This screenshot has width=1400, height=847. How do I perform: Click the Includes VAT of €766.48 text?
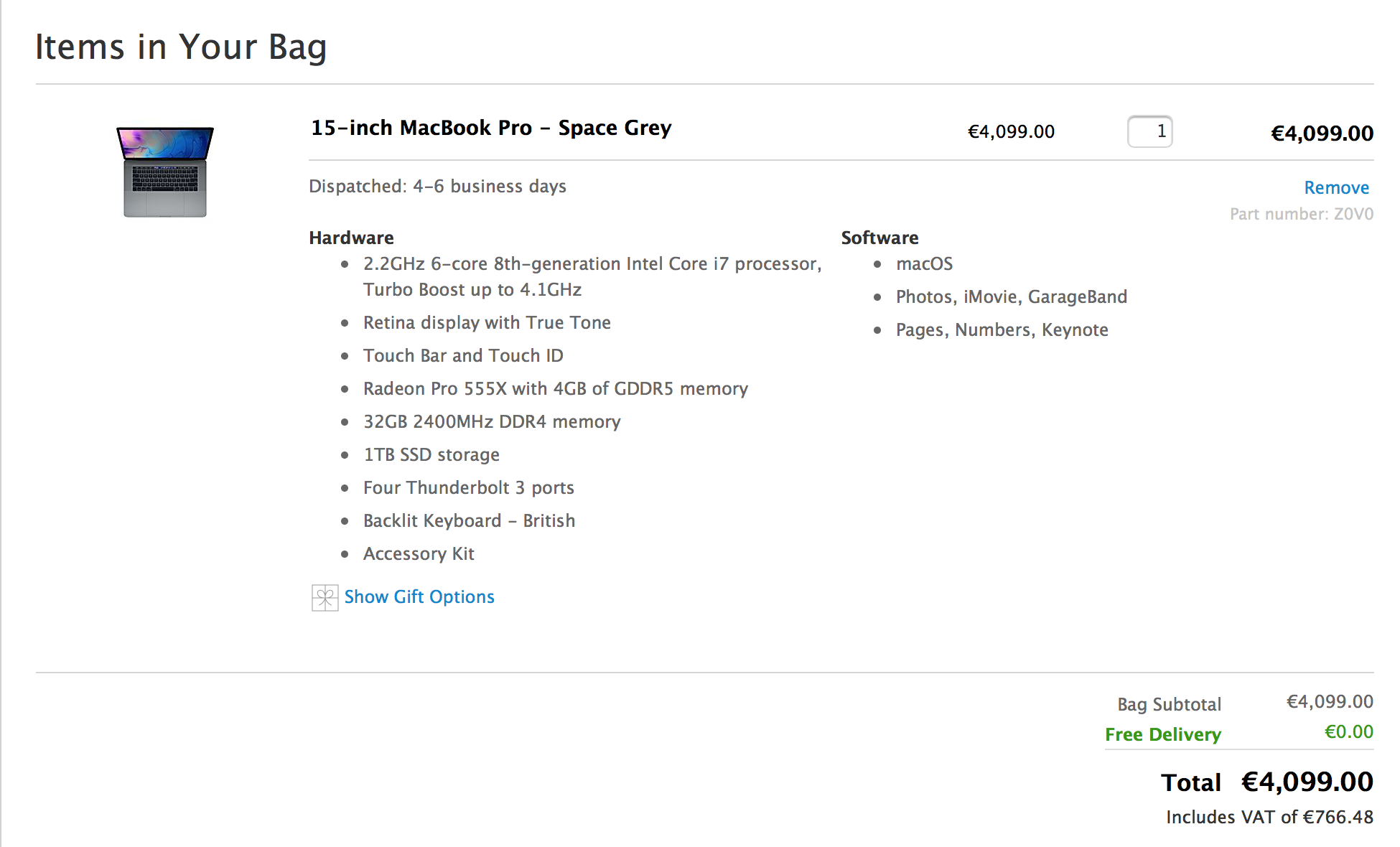[1269, 817]
